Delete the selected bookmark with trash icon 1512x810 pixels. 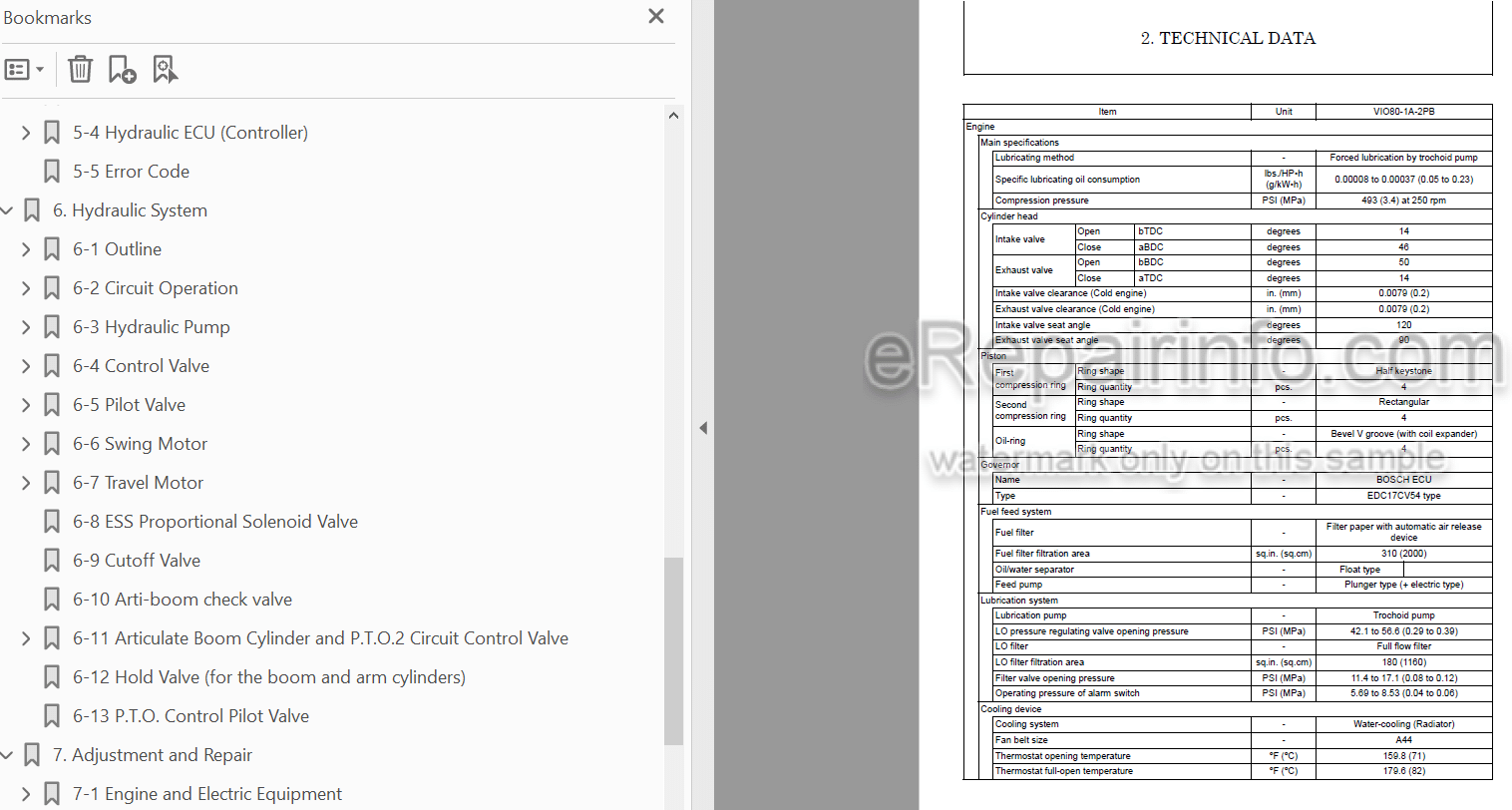pyautogui.click(x=80, y=69)
